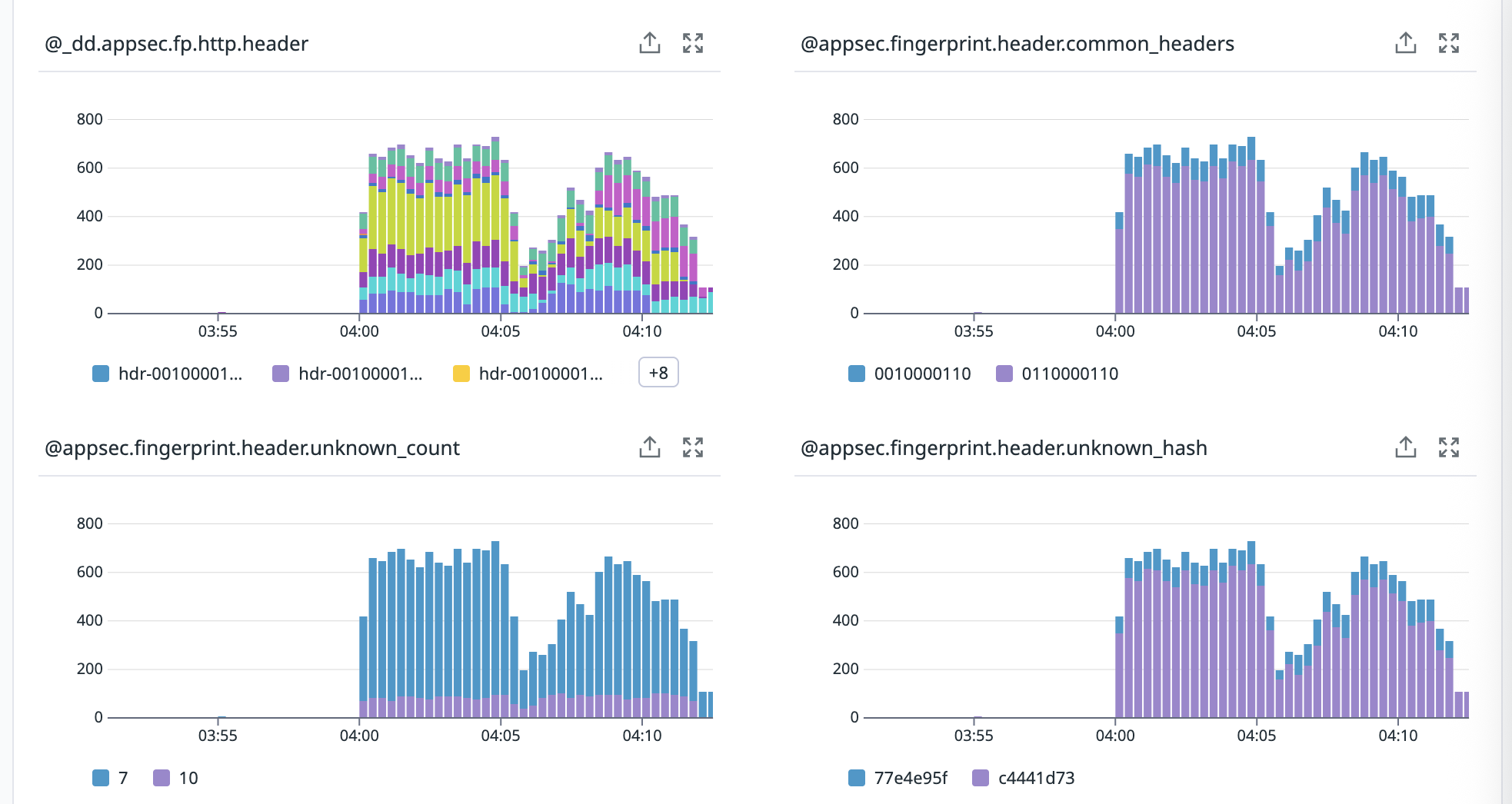Maximize the unknown_count chart
Image resolution: width=1512 pixels, height=804 pixels.
pos(693,447)
